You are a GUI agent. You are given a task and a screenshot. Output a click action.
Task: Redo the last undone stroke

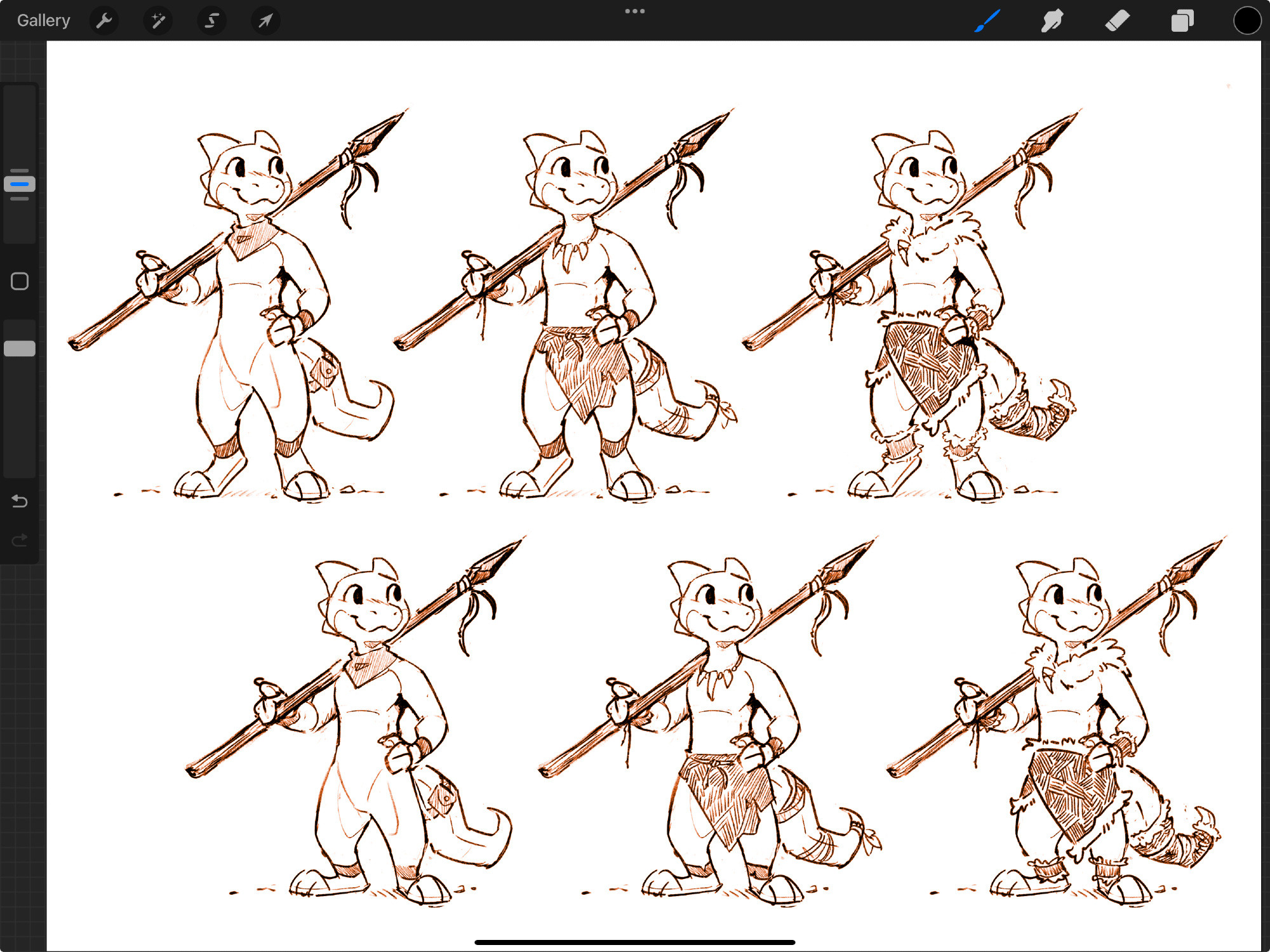pyautogui.click(x=20, y=540)
